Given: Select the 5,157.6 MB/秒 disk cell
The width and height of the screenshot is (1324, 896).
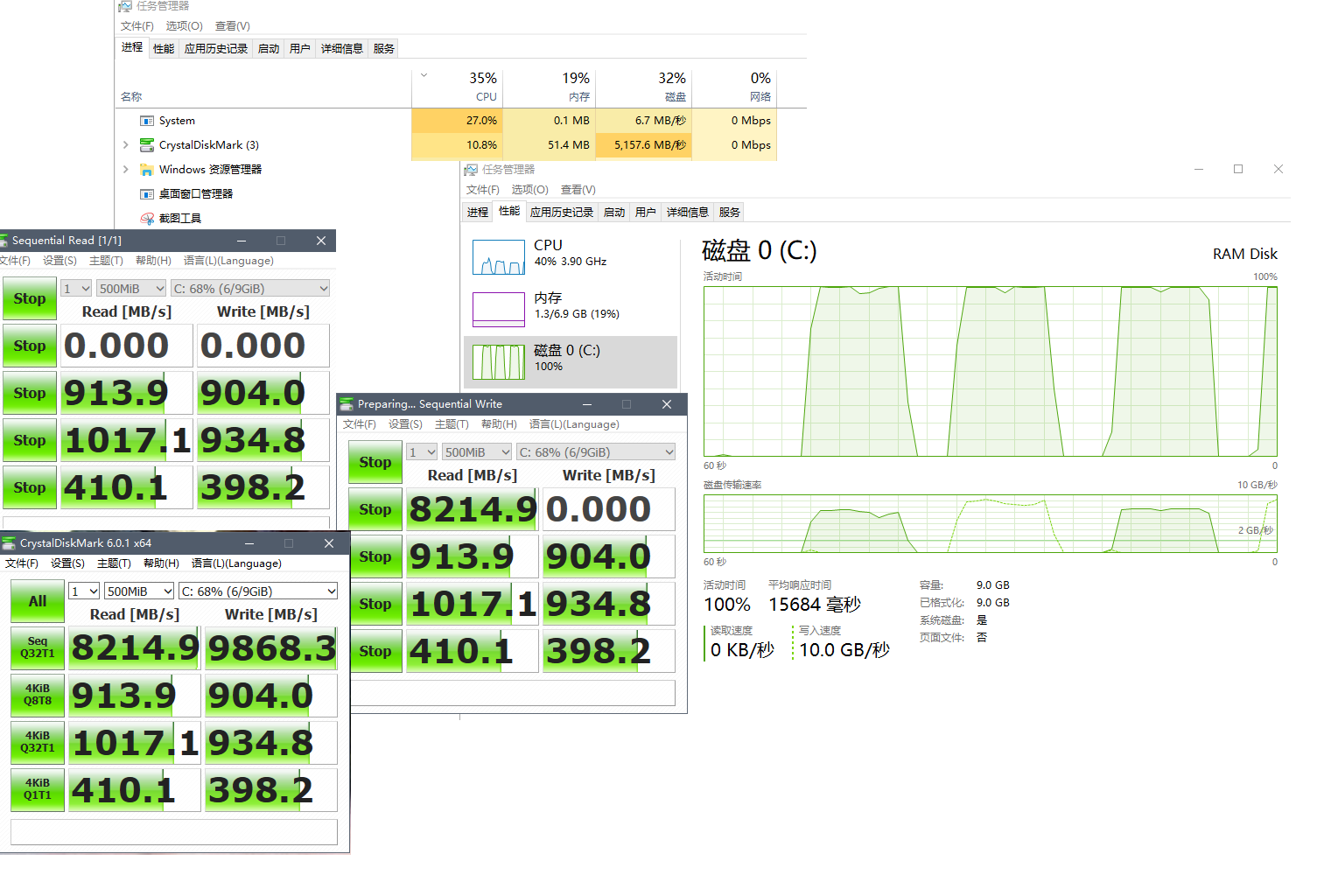Looking at the screenshot, I should click(x=643, y=145).
